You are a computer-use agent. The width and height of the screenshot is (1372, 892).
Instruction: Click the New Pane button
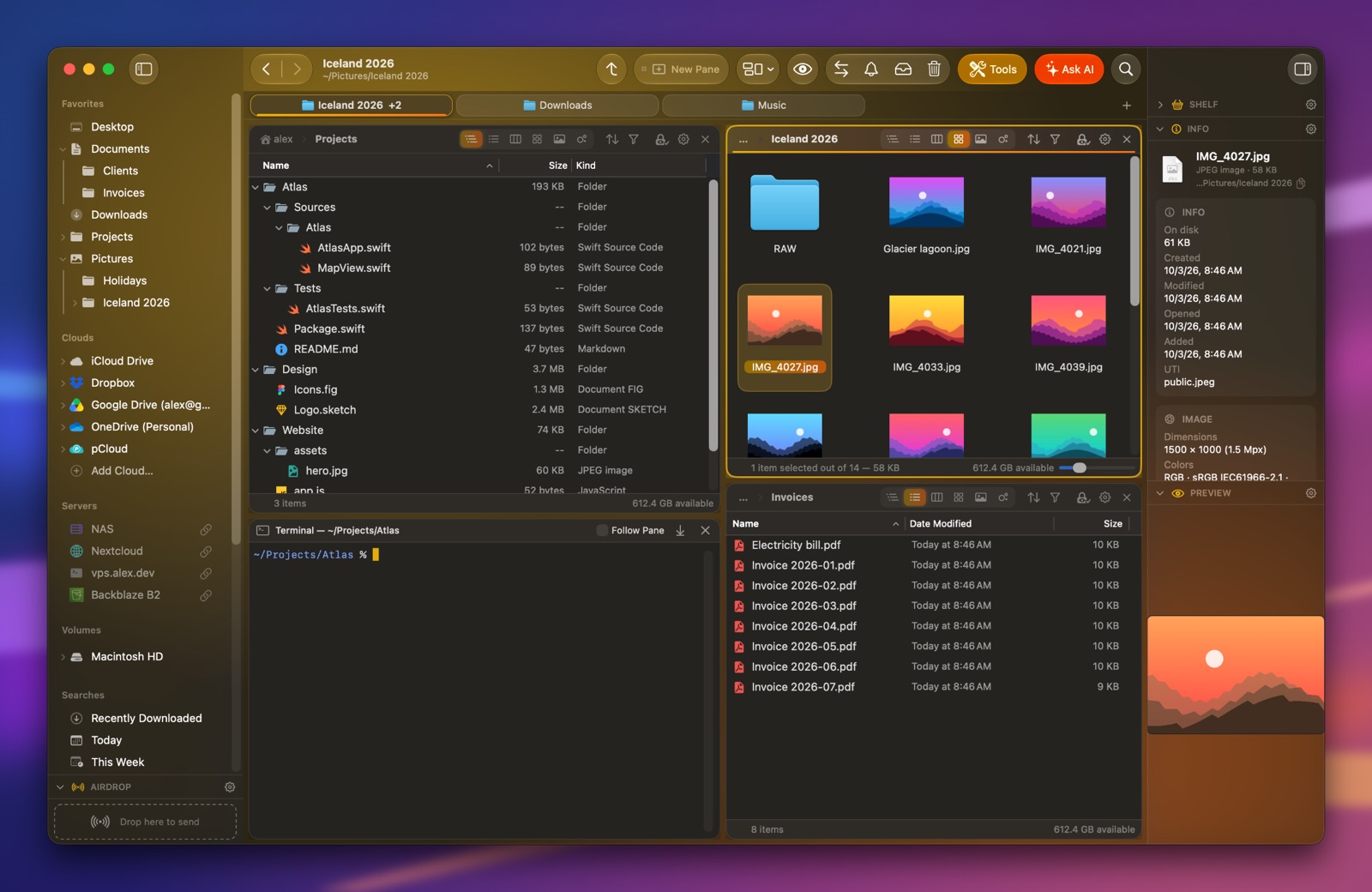pyautogui.click(x=682, y=69)
